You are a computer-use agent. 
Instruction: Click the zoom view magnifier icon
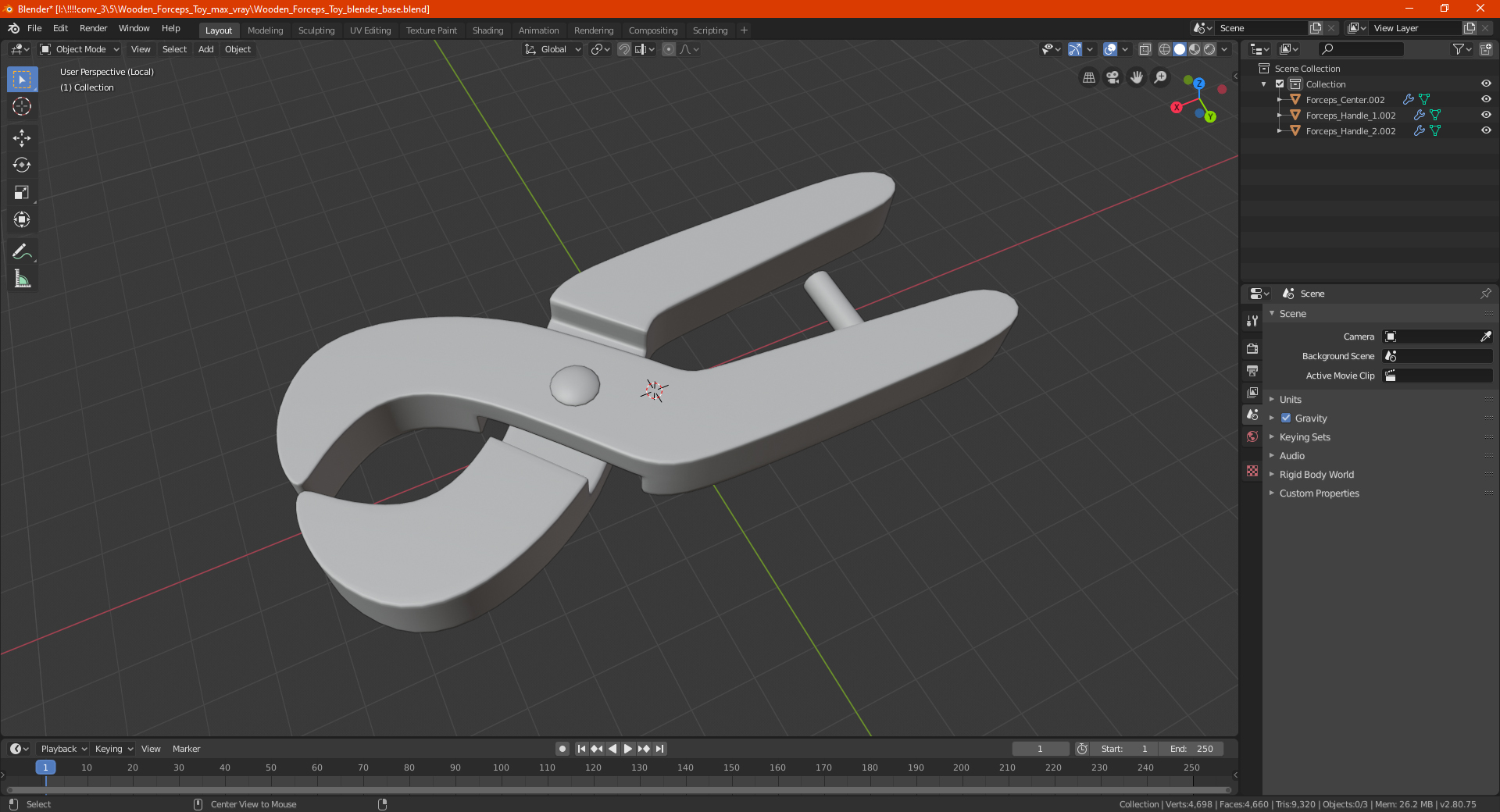[x=1161, y=77]
